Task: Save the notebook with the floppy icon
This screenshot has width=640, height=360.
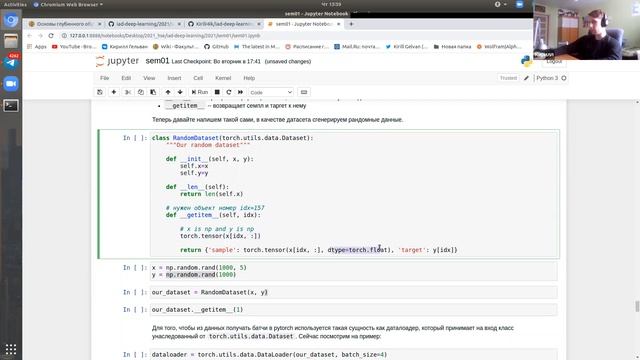Action: [100, 92]
